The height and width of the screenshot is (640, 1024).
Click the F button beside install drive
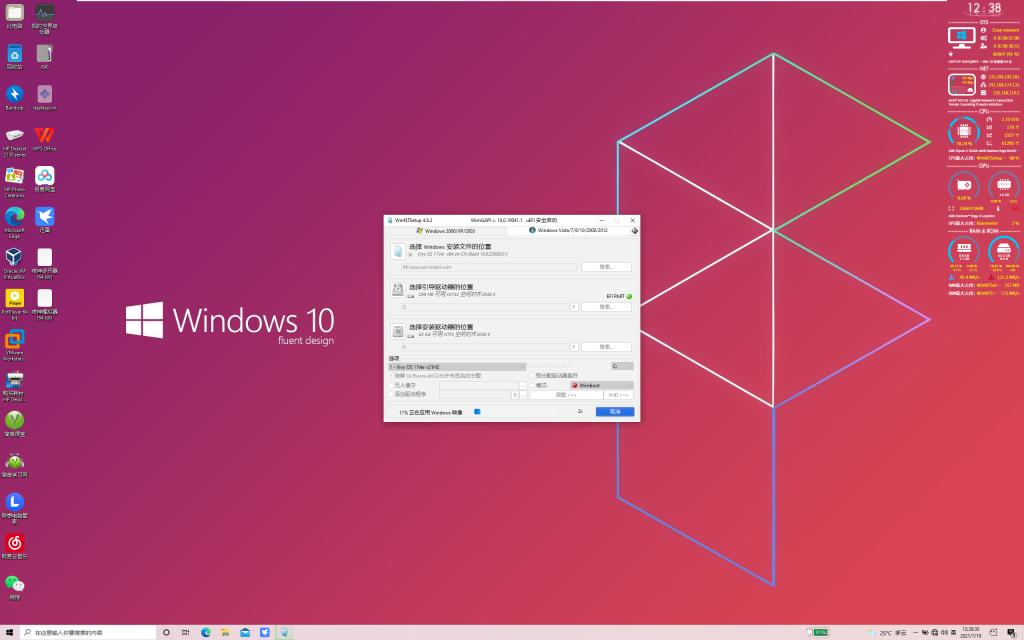pos(574,347)
